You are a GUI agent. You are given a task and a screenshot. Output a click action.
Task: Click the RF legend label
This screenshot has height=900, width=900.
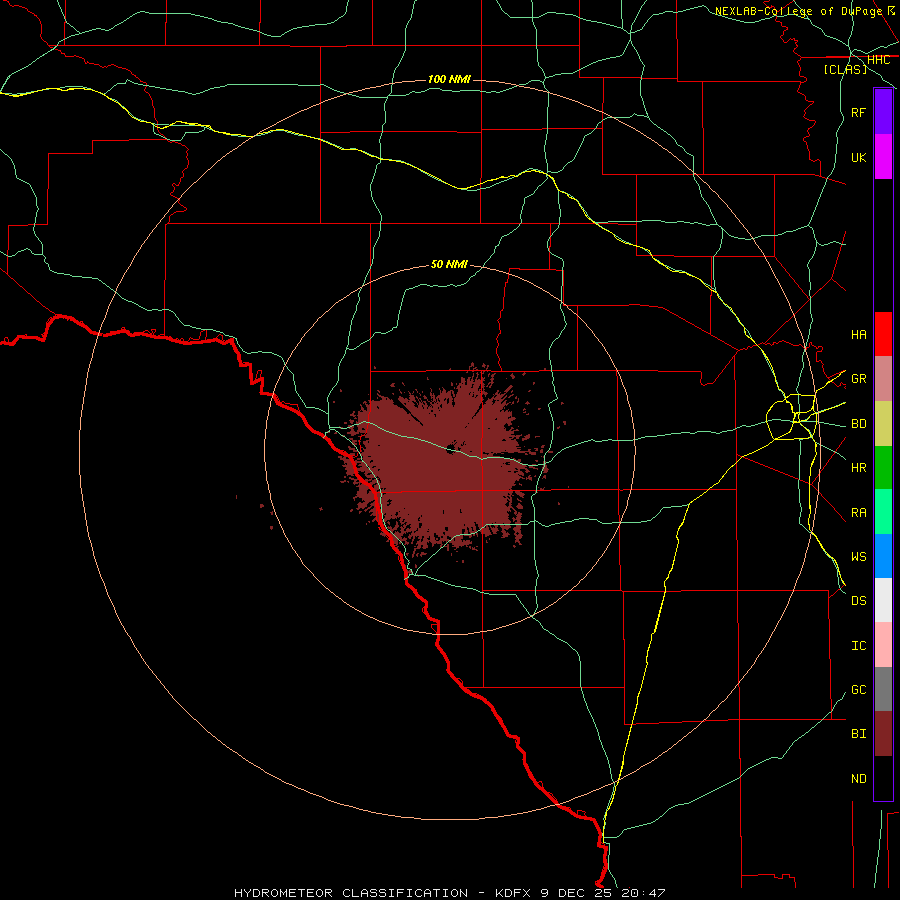coord(858,112)
